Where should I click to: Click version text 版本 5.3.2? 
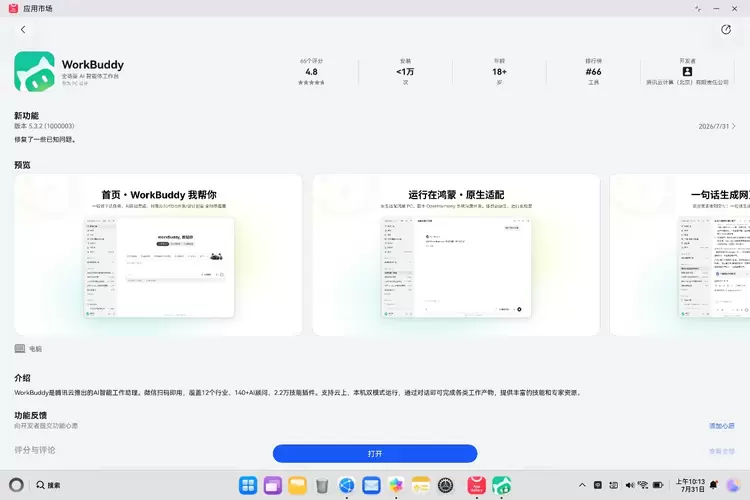(x=44, y=126)
